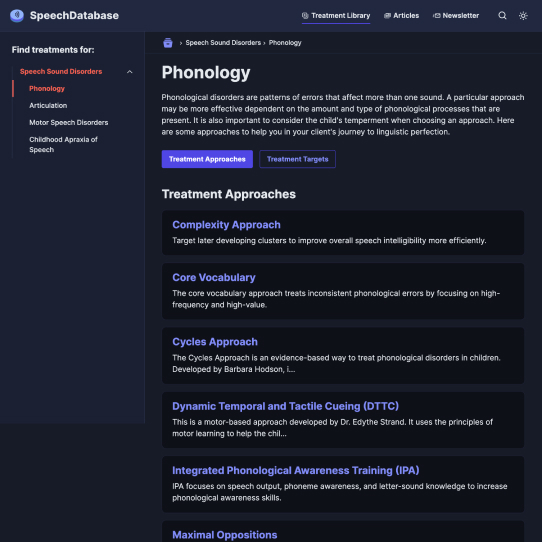Click the phonological disorders intro paragraph
Viewport: 542px width, 542px height.
click(x=343, y=114)
